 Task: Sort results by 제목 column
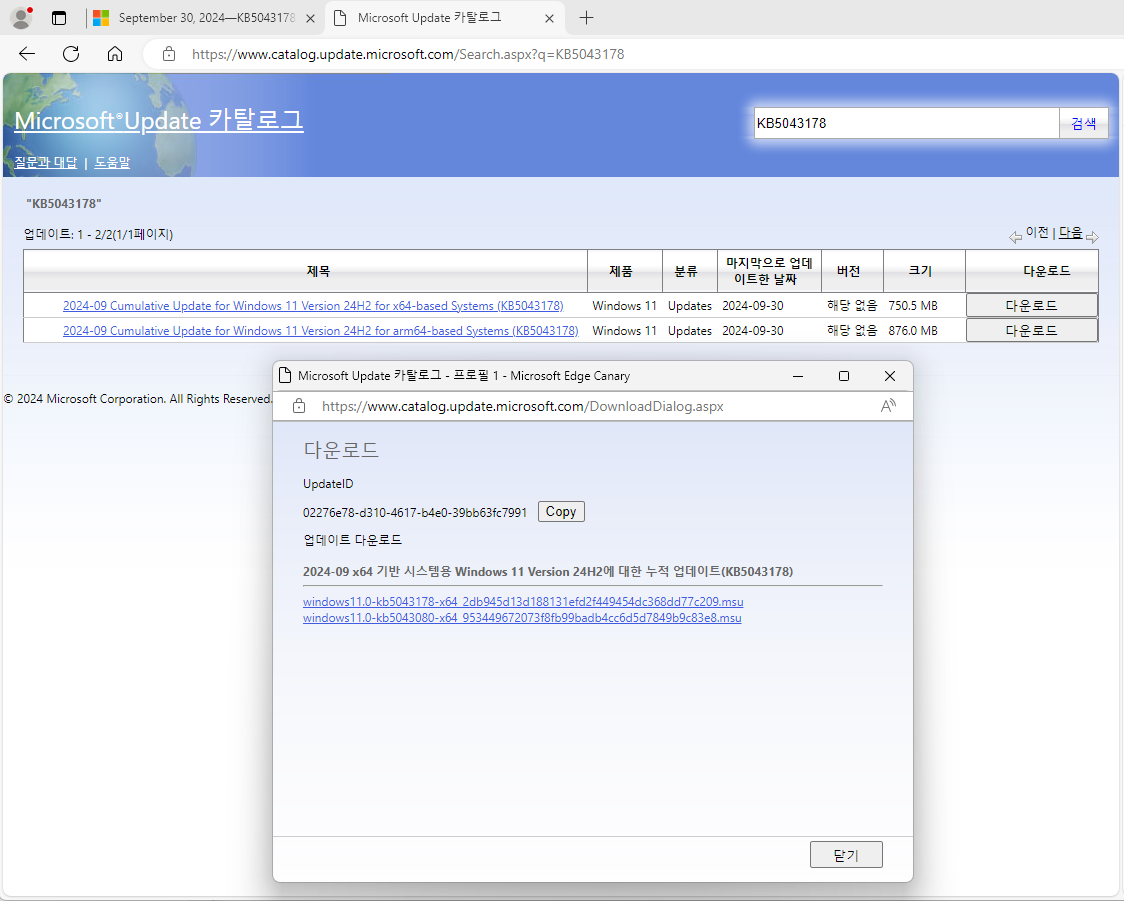click(318, 271)
